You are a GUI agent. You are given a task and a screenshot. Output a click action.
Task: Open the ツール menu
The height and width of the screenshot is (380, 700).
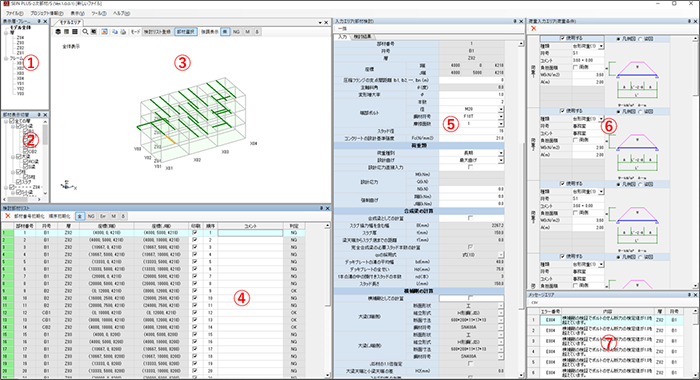(x=99, y=13)
